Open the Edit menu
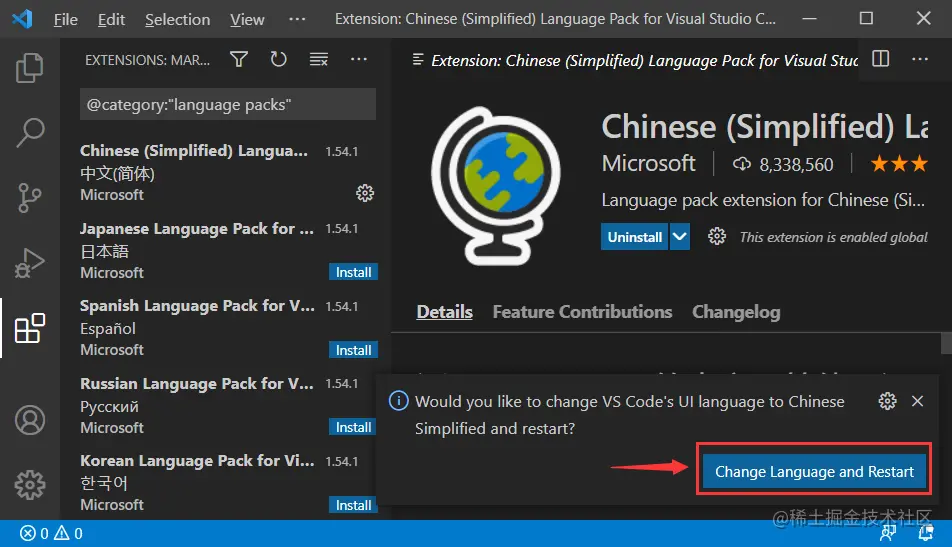 [x=111, y=19]
